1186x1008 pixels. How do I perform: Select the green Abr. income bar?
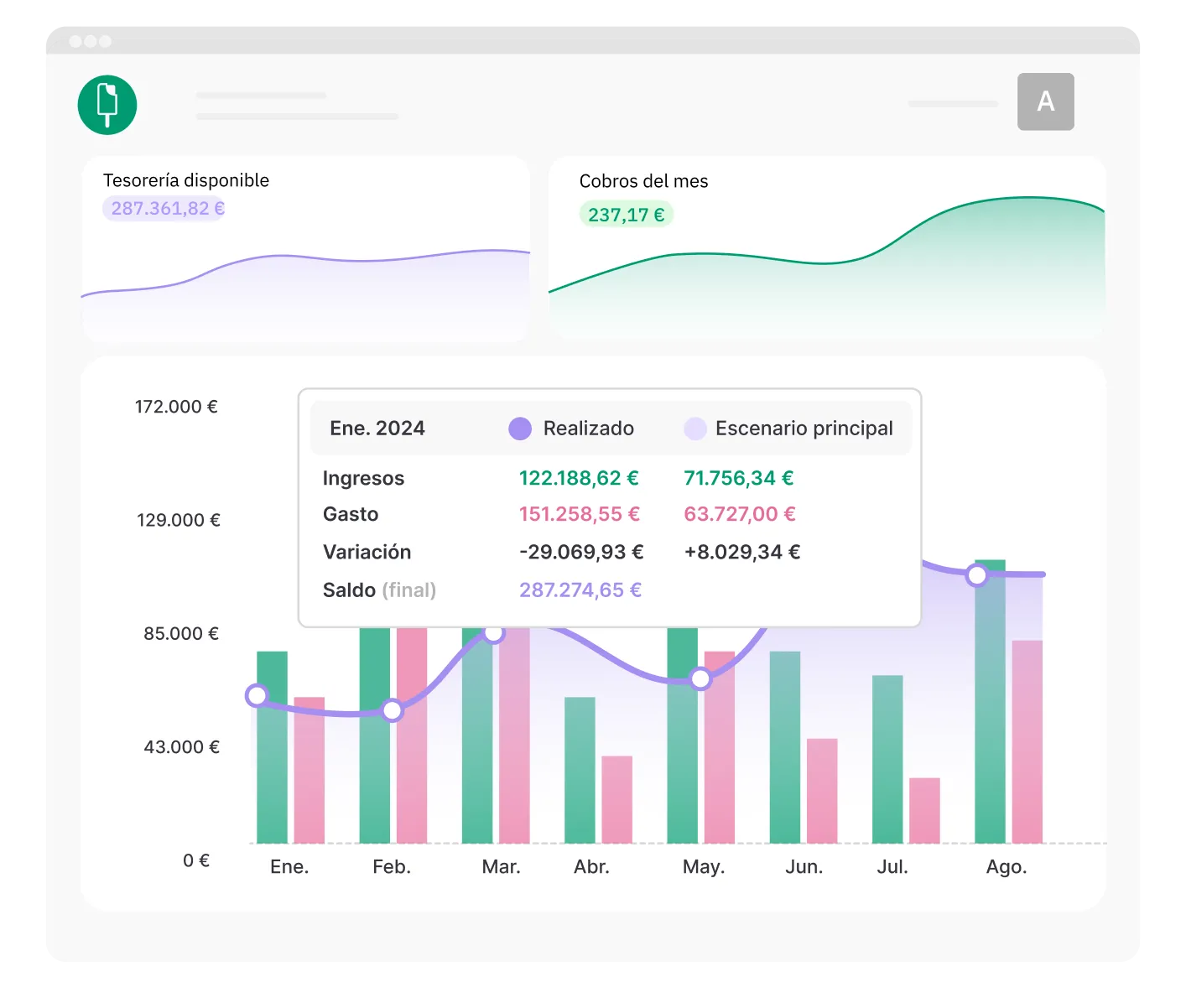point(580,770)
